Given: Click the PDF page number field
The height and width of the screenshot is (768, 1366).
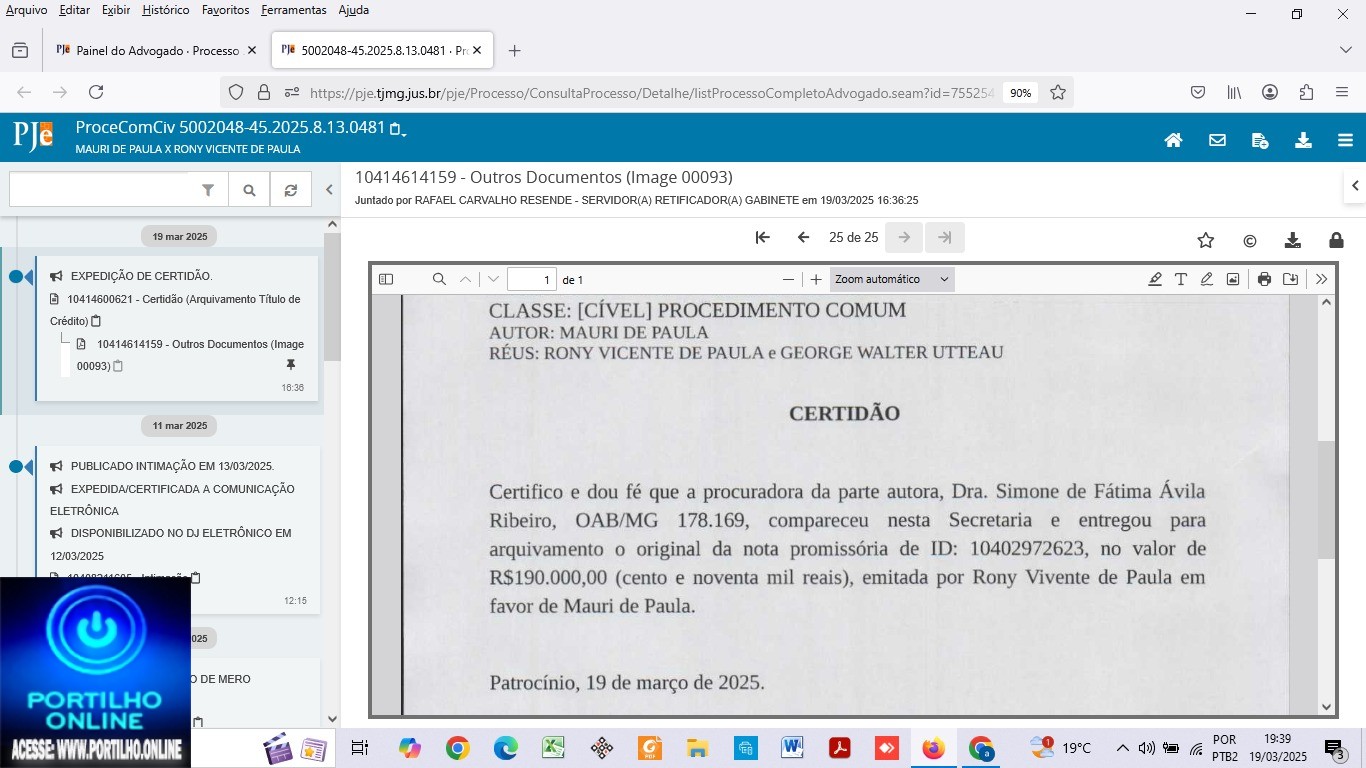Looking at the screenshot, I should pos(531,280).
